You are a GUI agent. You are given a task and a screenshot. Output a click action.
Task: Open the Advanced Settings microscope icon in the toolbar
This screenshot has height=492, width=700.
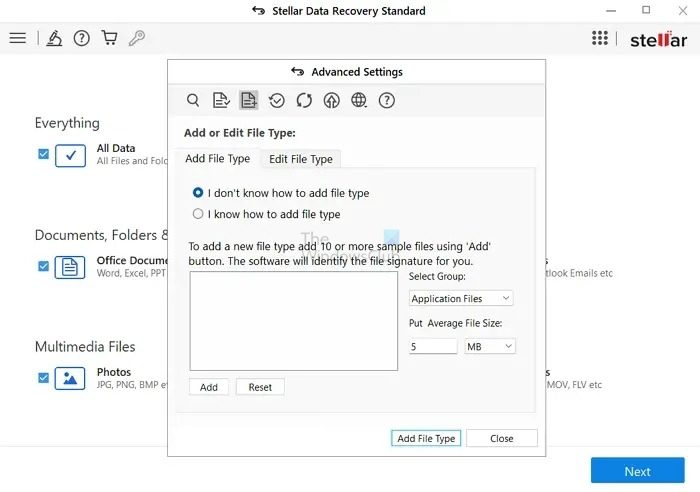point(54,38)
